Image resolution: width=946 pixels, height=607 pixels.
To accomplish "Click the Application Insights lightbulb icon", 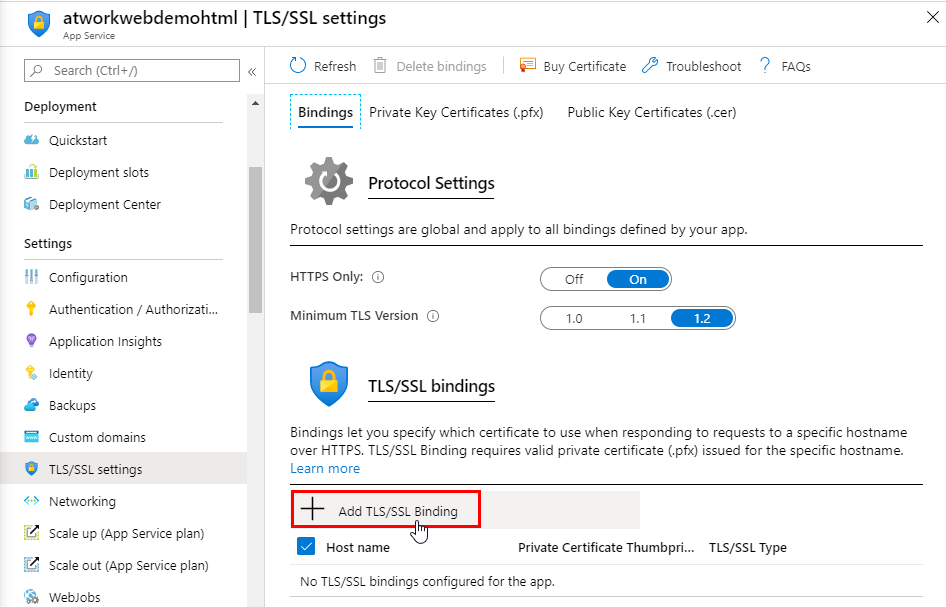I will click(31, 342).
